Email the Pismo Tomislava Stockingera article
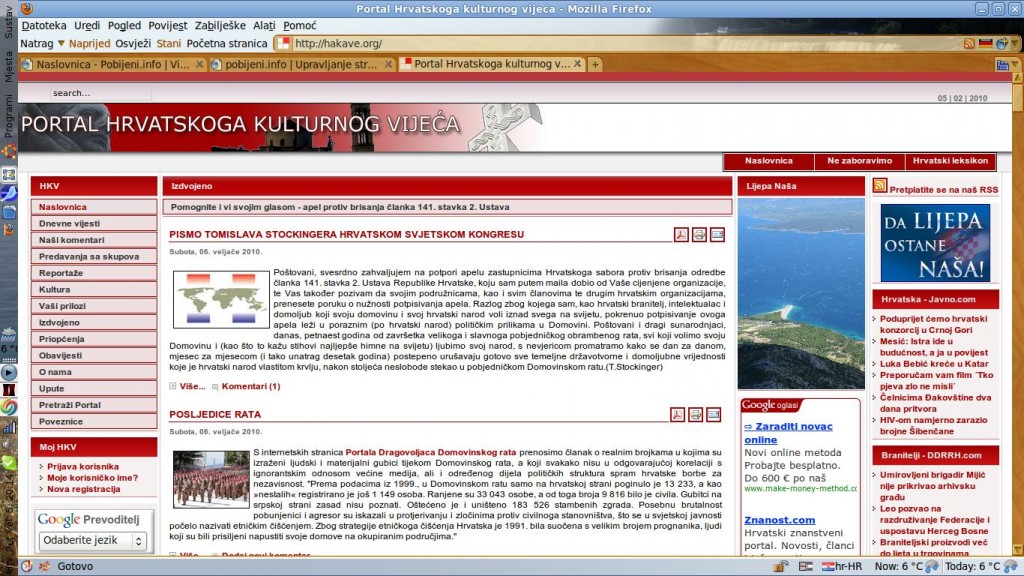Screen dimensions: 1024x576 (717, 234)
